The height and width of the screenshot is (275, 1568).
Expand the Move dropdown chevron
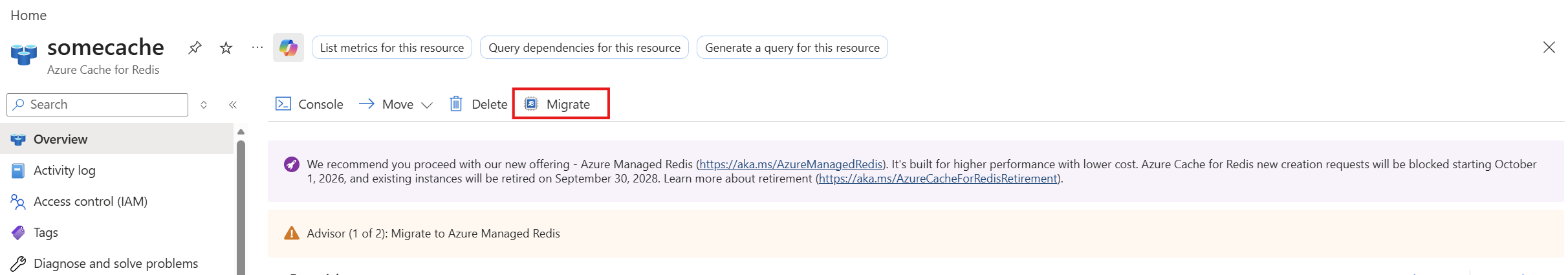point(427,105)
